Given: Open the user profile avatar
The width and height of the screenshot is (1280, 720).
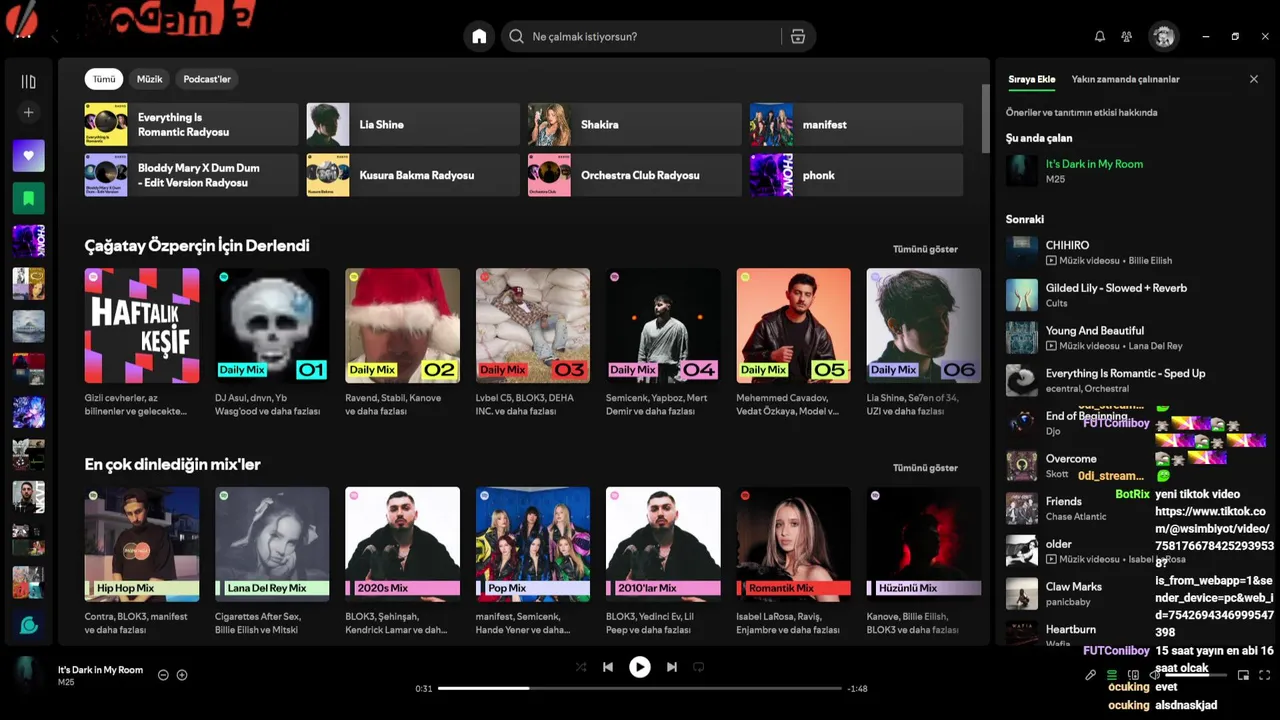Looking at the screenshot, I should click(x=1163, y=36).
